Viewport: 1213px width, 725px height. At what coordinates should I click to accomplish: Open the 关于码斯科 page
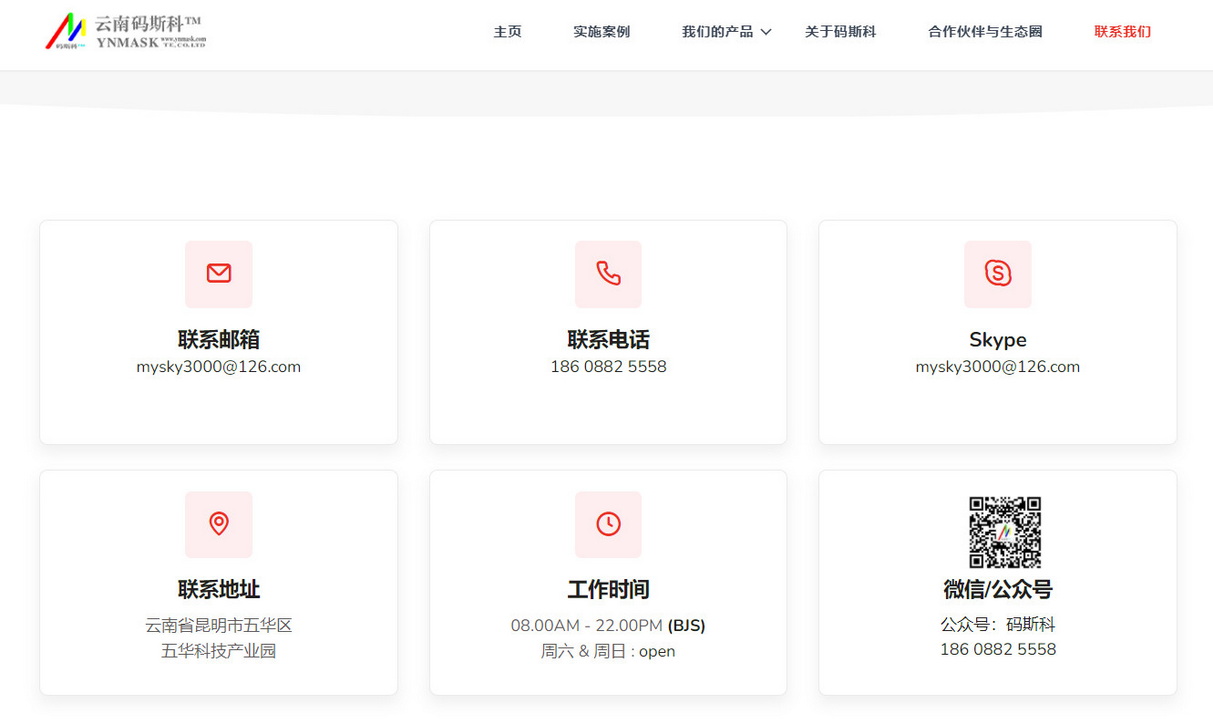(x=841, y=32)
